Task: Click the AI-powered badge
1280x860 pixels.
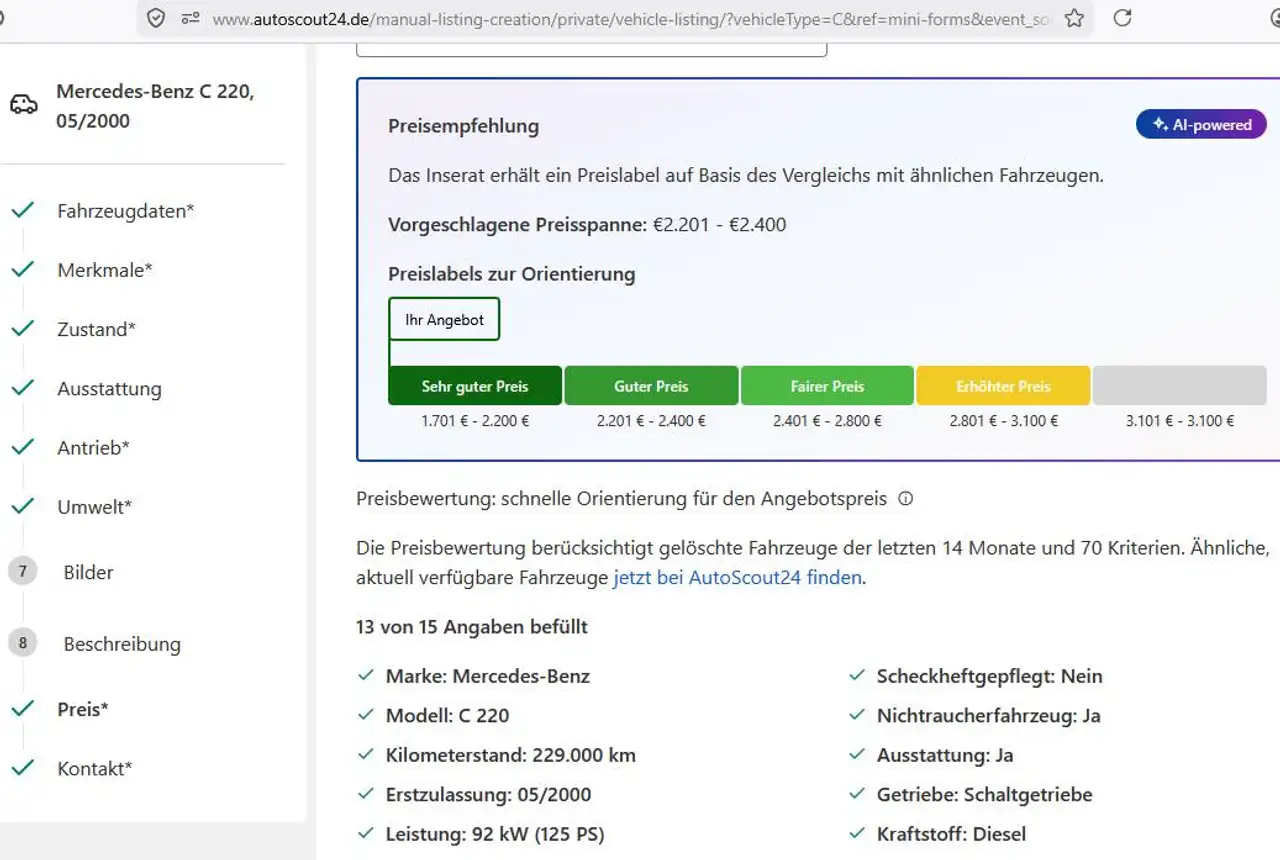Action: coord(1201,125)
